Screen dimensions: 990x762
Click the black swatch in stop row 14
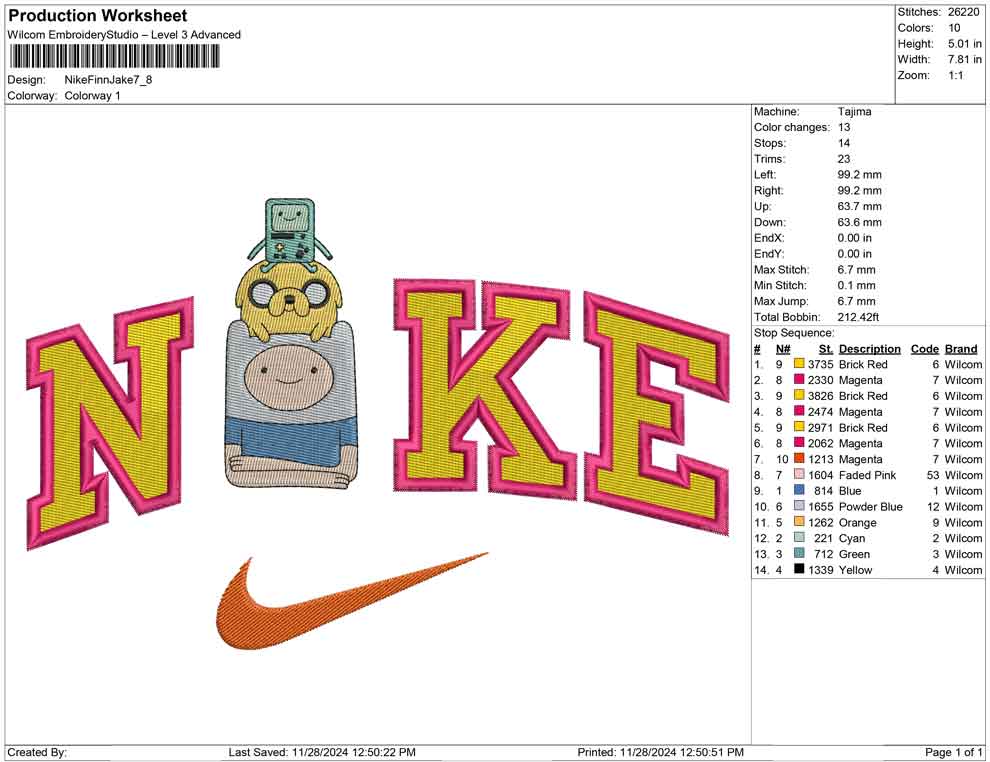(x=799, y=569)
